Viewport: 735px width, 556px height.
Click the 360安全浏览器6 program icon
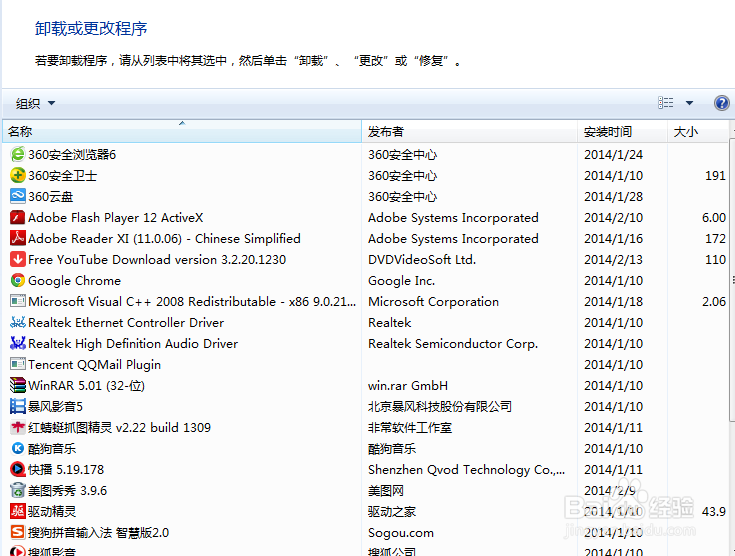pyautogui.click(x=17, y=154)
